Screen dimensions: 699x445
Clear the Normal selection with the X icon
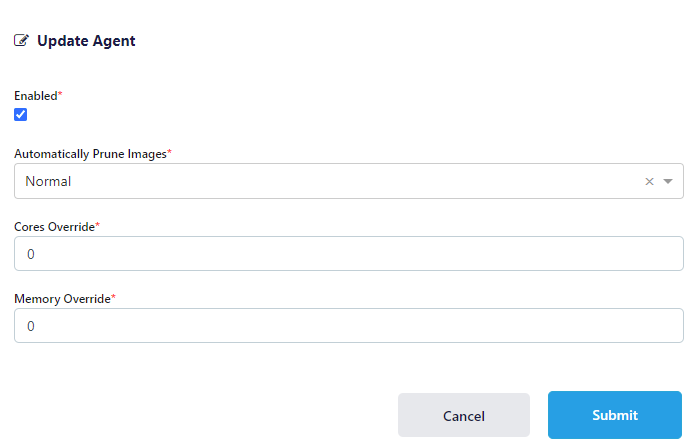[x=649, y=182]
